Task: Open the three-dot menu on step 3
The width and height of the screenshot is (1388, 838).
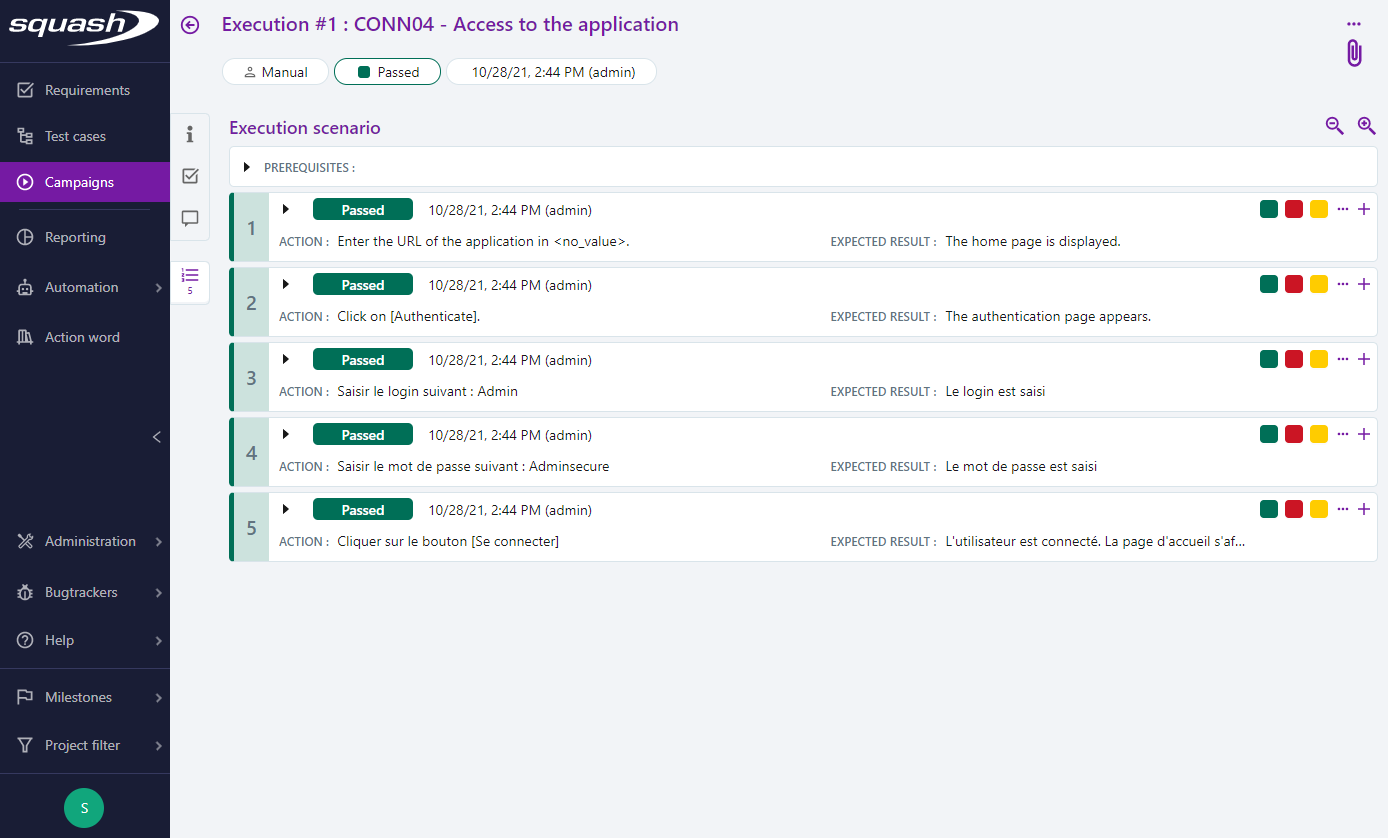Action: 1343,359
